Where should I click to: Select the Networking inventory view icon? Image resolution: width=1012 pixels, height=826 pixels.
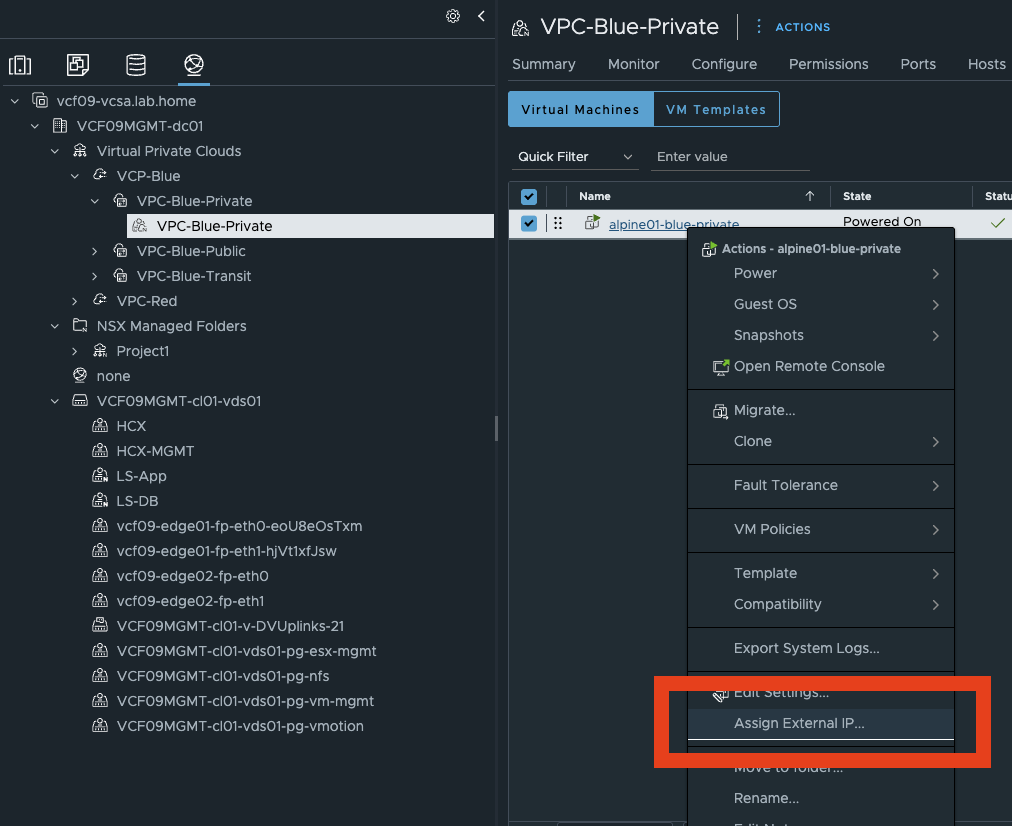click(194, 66)
